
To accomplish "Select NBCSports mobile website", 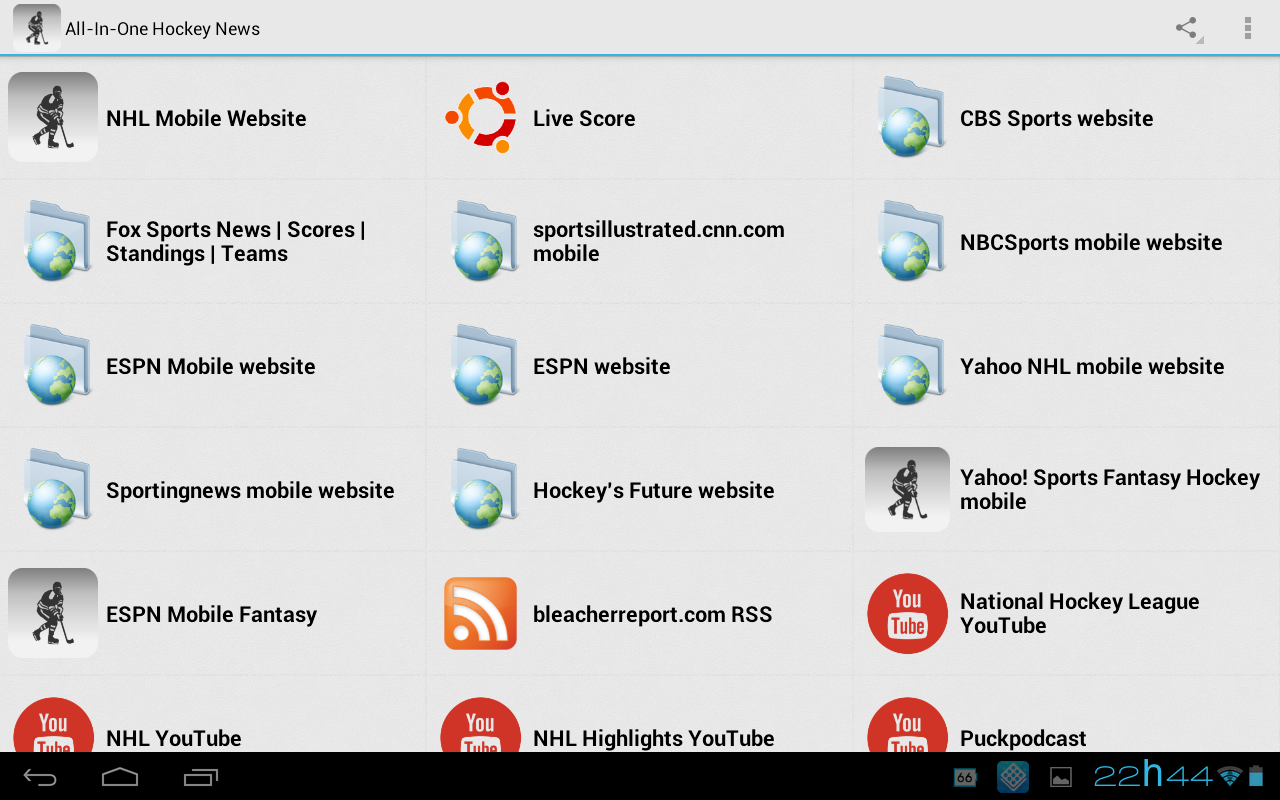I will 1090,242.
